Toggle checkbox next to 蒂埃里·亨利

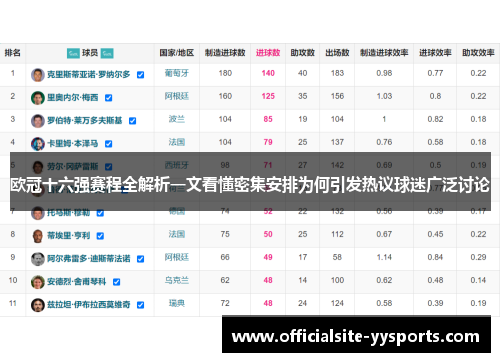[x=100, y=236]
